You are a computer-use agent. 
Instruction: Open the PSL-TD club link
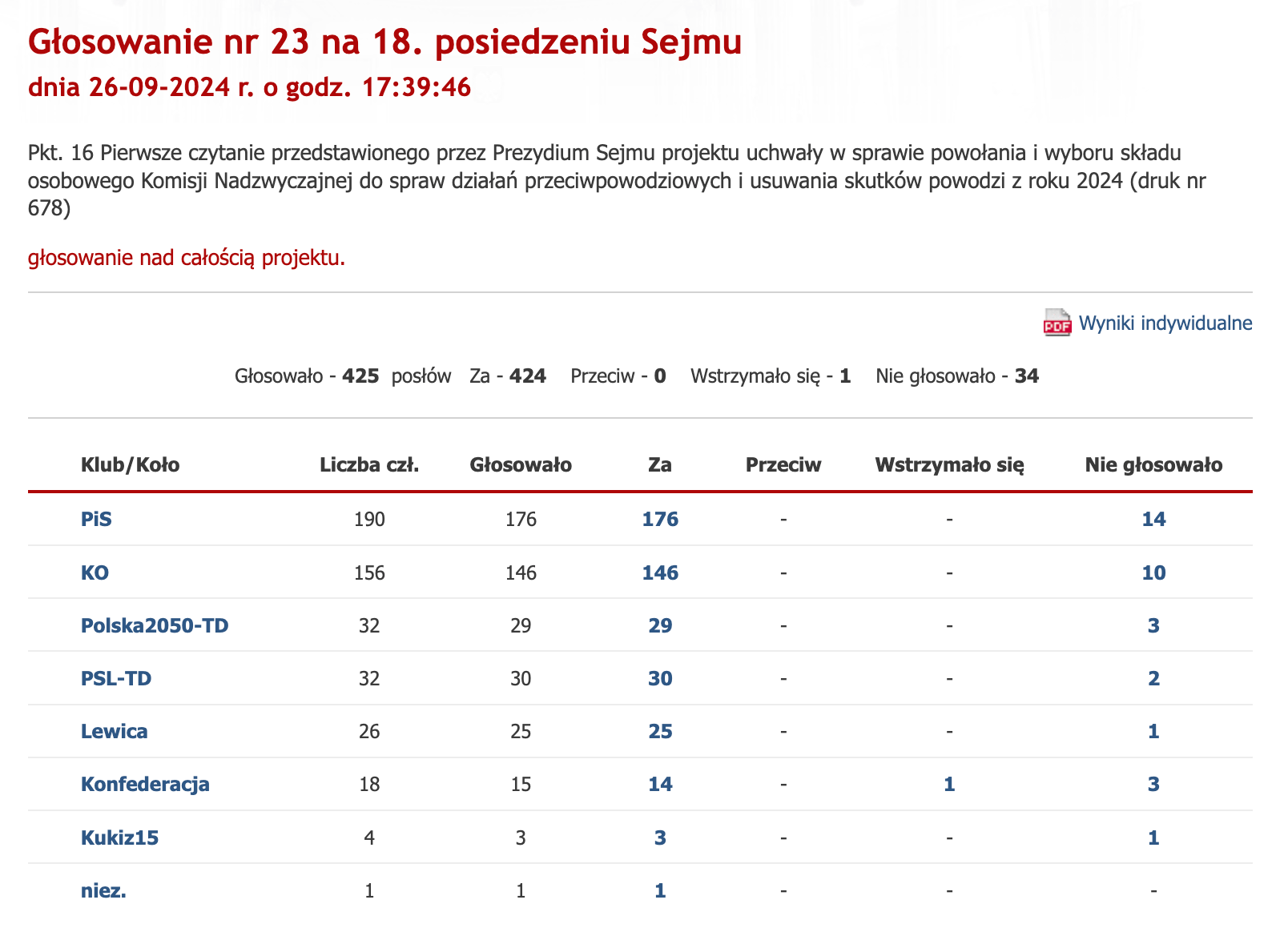pyautogui.click(x=116, y=679)
